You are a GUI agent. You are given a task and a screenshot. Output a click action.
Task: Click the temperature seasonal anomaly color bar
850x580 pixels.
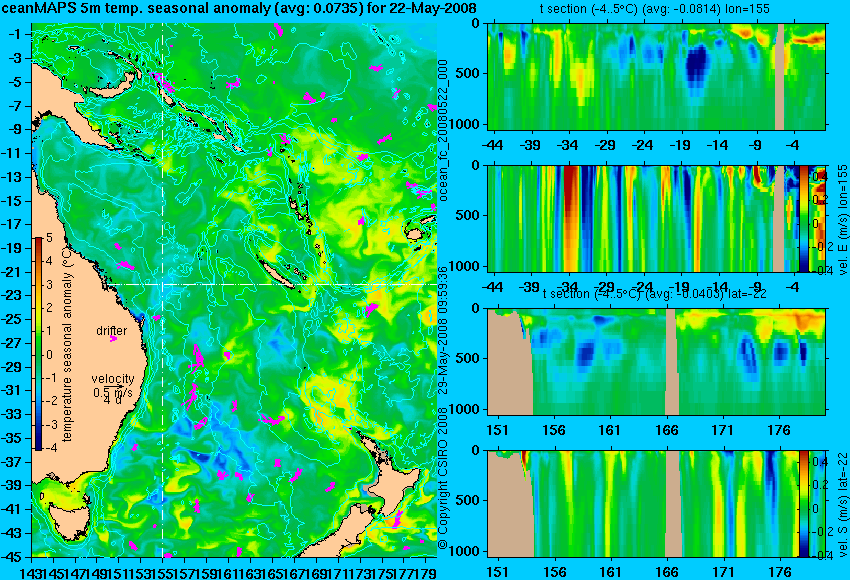click(x=39, y=344)
